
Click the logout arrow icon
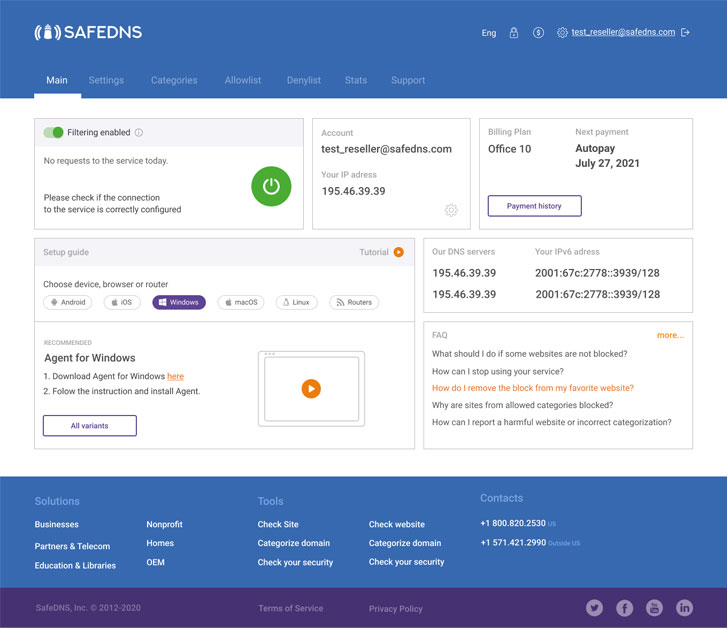click(x=685, y=32)
